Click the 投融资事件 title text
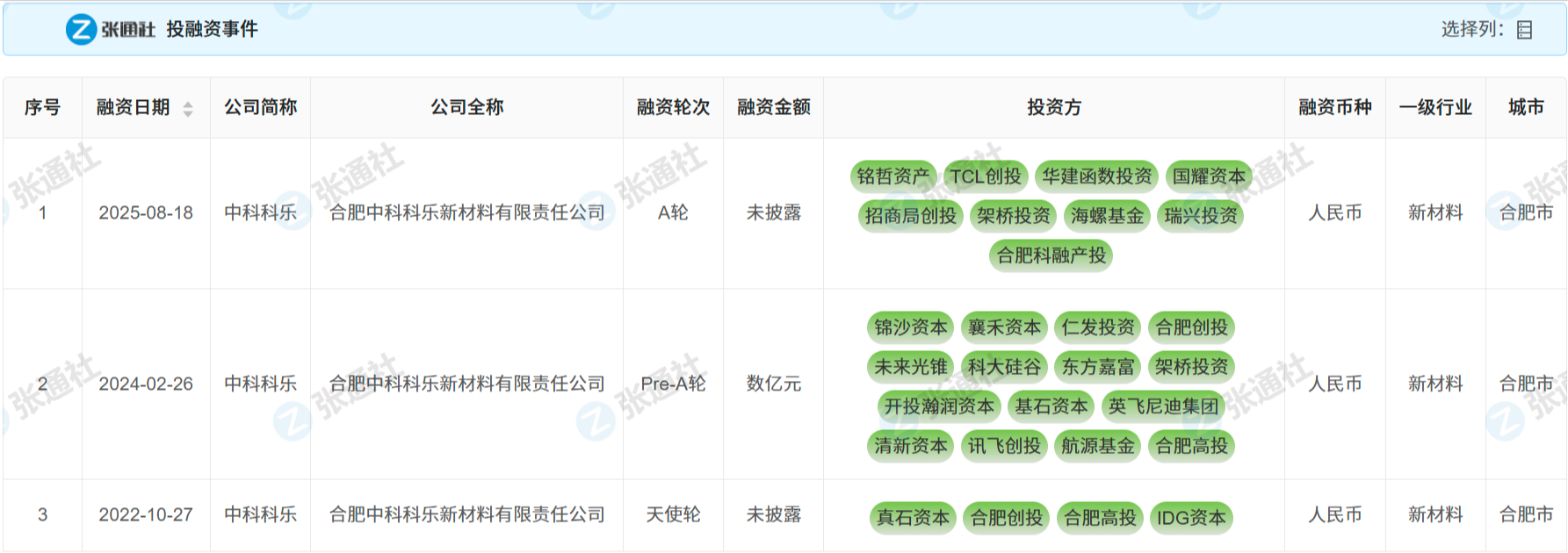This screenshot has height=553, width=1568. coord(212,29)
